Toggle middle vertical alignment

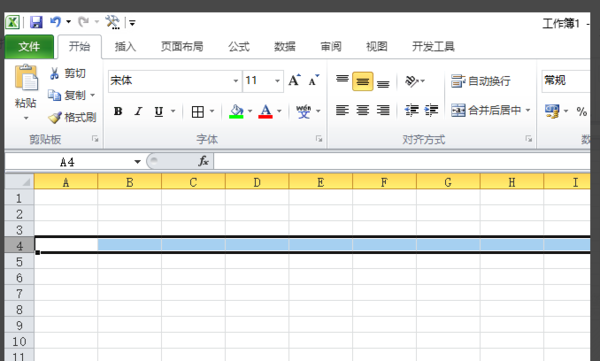pos(363,81)
